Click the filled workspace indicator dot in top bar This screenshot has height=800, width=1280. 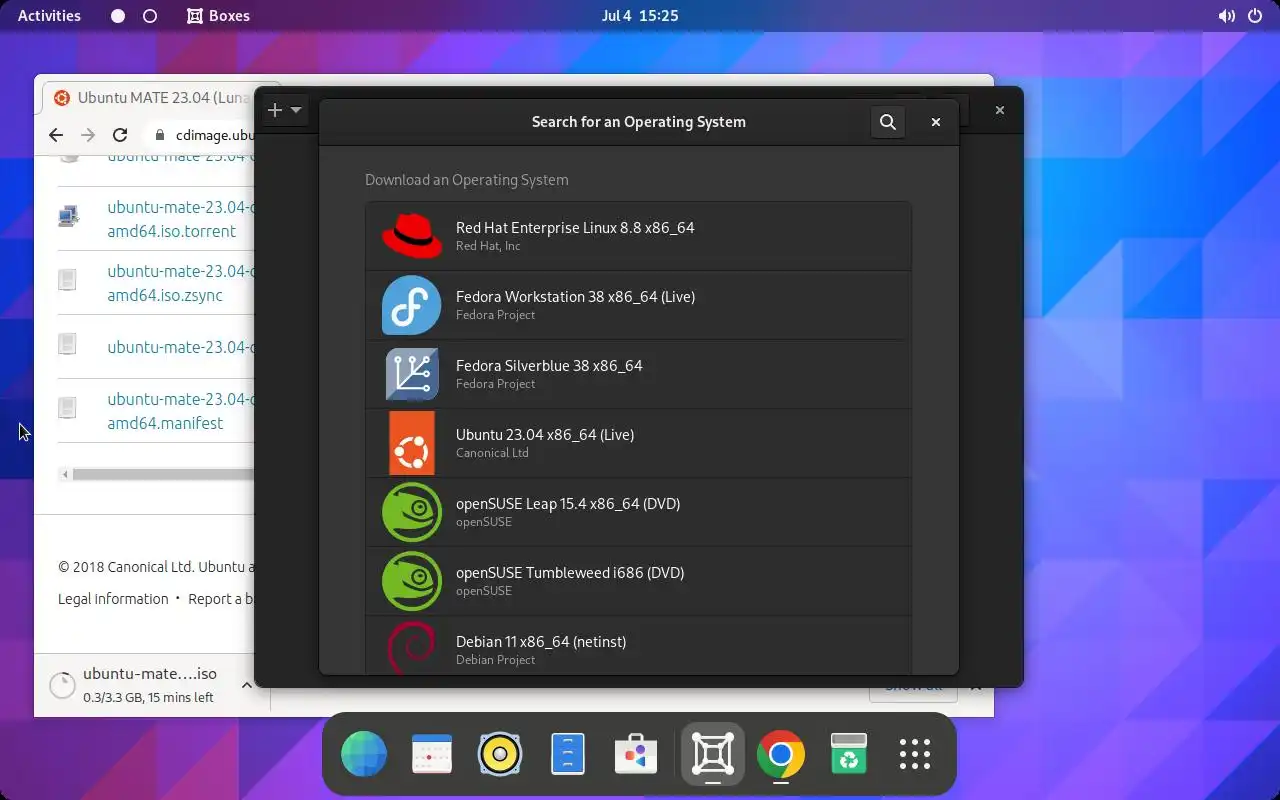(x=118, y=16)
